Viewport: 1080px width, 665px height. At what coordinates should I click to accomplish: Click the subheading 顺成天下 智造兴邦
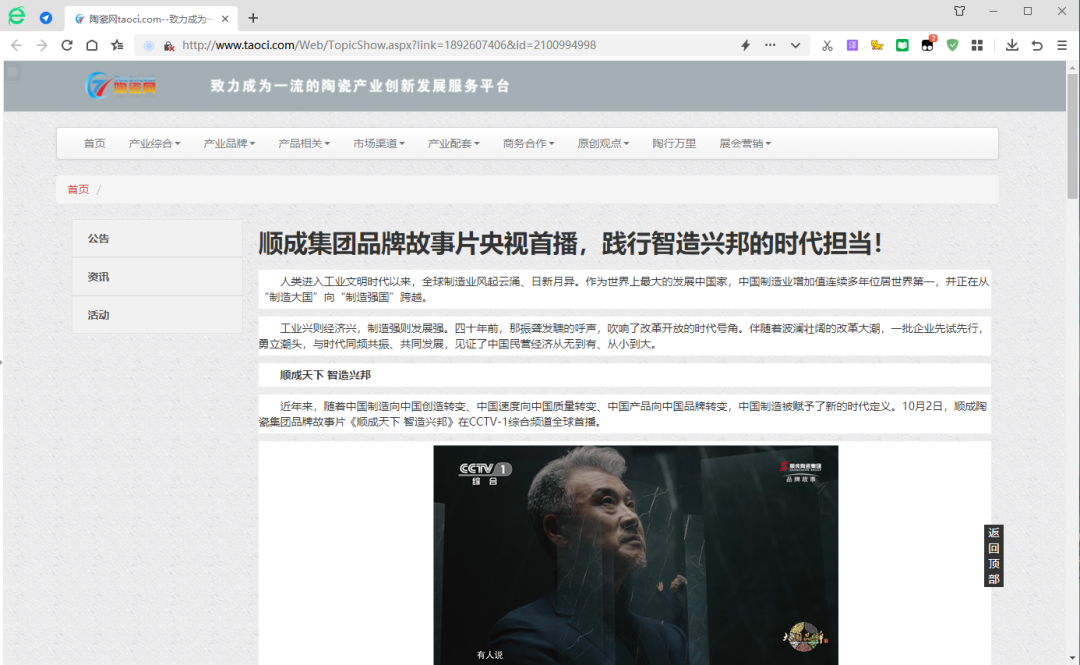pyautogui.click(x=325, y=375)
